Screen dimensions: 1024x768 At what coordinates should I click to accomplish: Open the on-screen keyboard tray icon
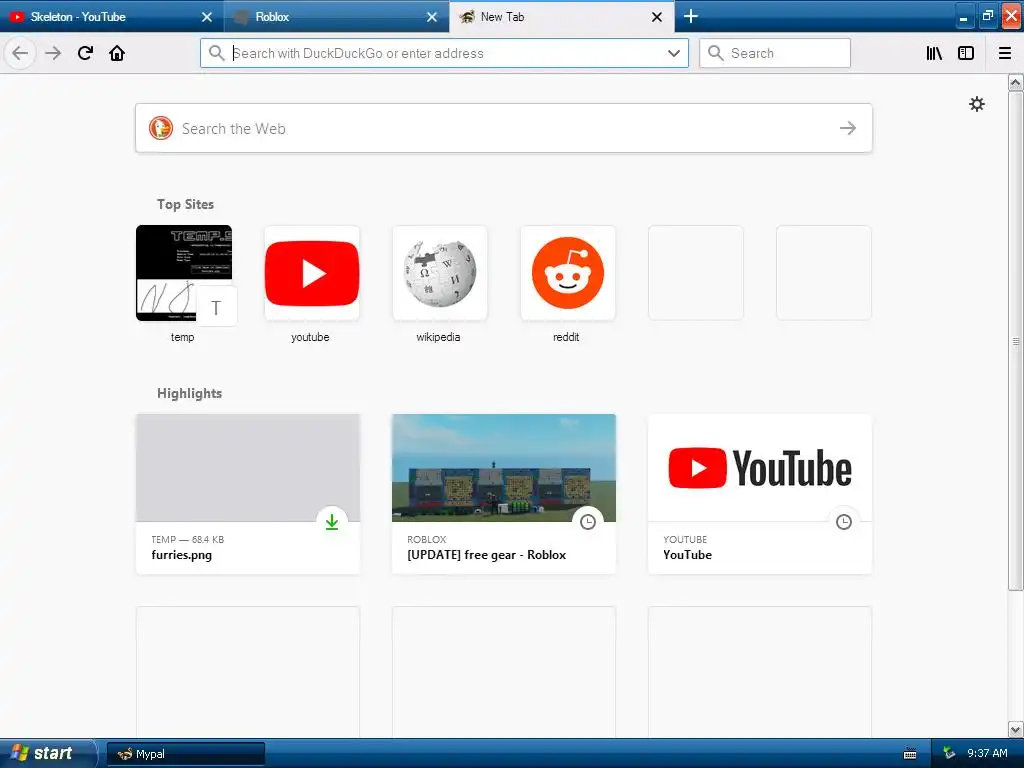[x=910, y=754]
